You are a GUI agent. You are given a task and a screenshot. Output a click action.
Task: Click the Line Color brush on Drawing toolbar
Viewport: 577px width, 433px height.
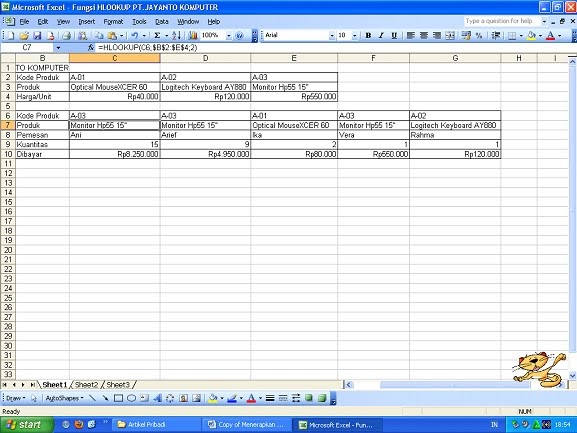(231, 398)
